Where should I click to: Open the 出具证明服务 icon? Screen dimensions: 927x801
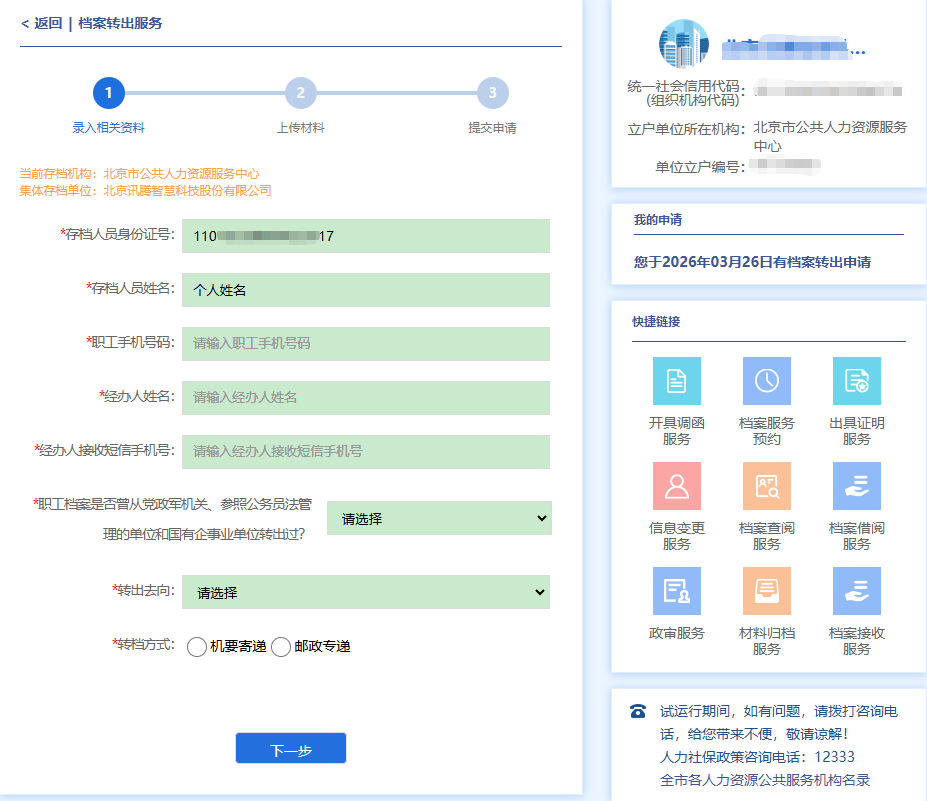[856, 381]
